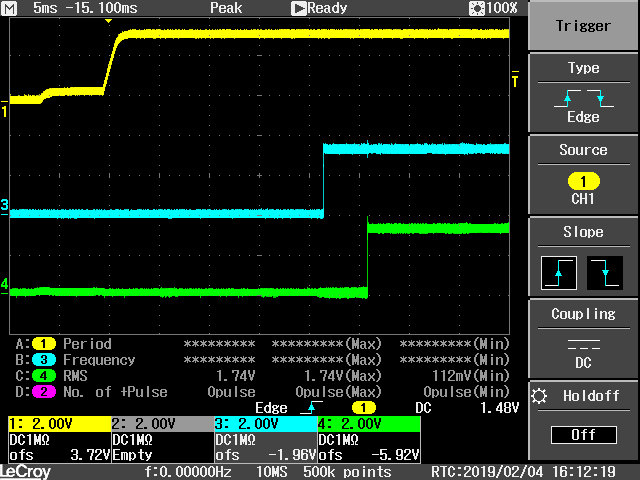Click the 500k points readout
This screenshot has width=640, height=480.
coord(347,472)
